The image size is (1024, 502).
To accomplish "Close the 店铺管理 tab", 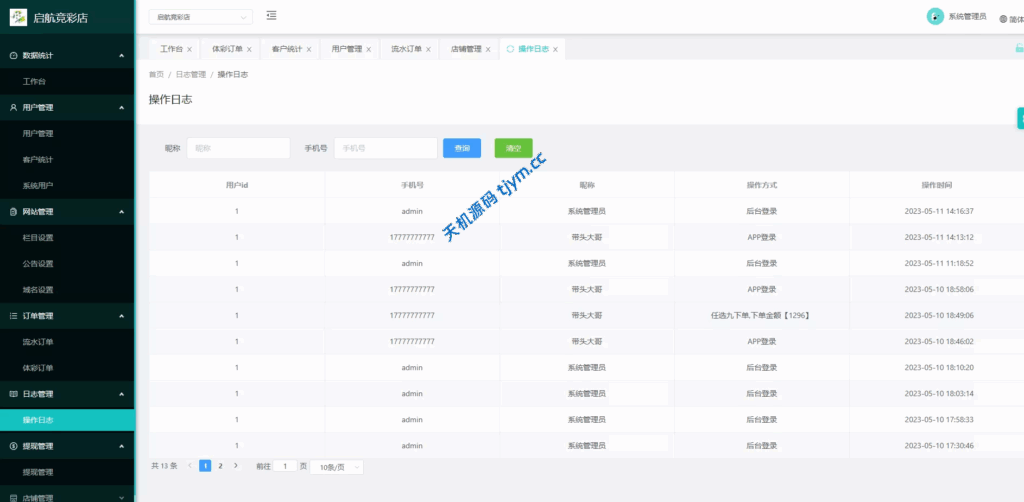I will (488, 49).
